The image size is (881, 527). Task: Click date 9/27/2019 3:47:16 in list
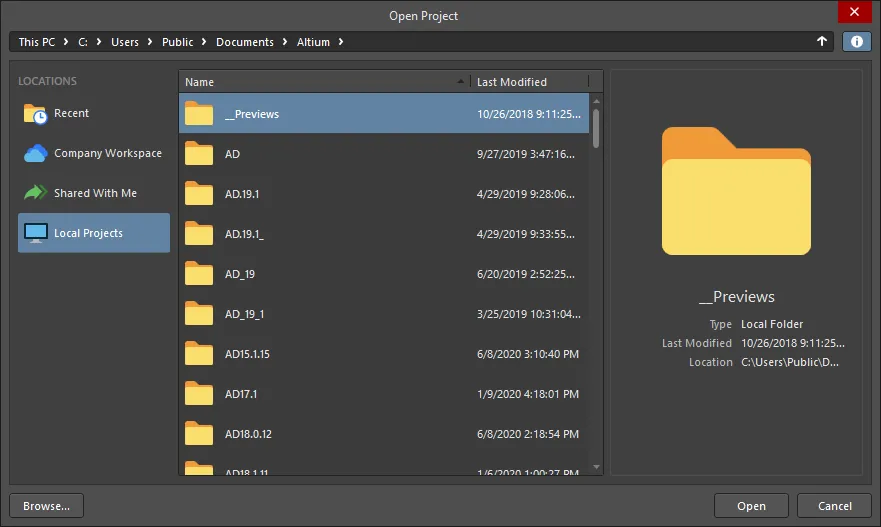click(x=526, y=154)
